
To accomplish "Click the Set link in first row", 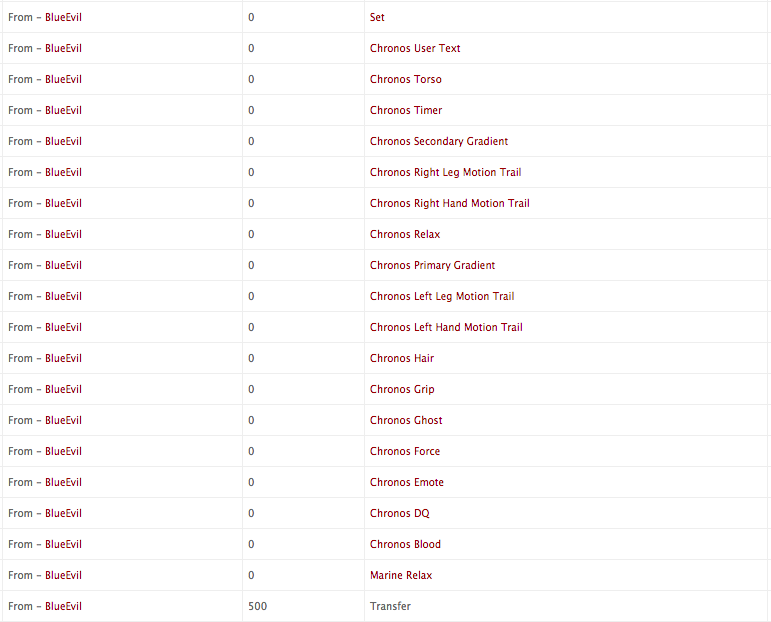I will [377, 17].
